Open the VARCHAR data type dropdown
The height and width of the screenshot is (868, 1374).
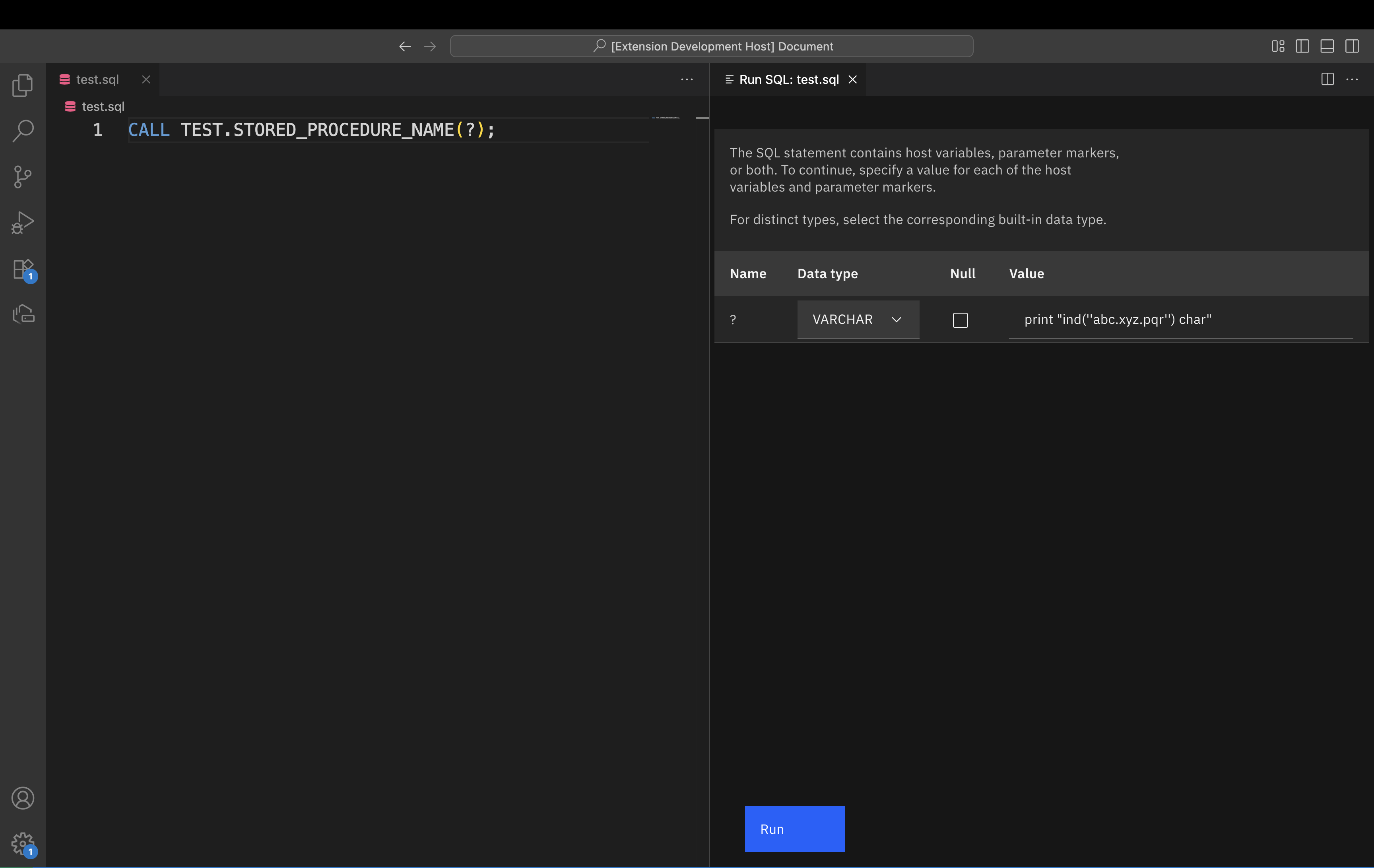point(858,320)
